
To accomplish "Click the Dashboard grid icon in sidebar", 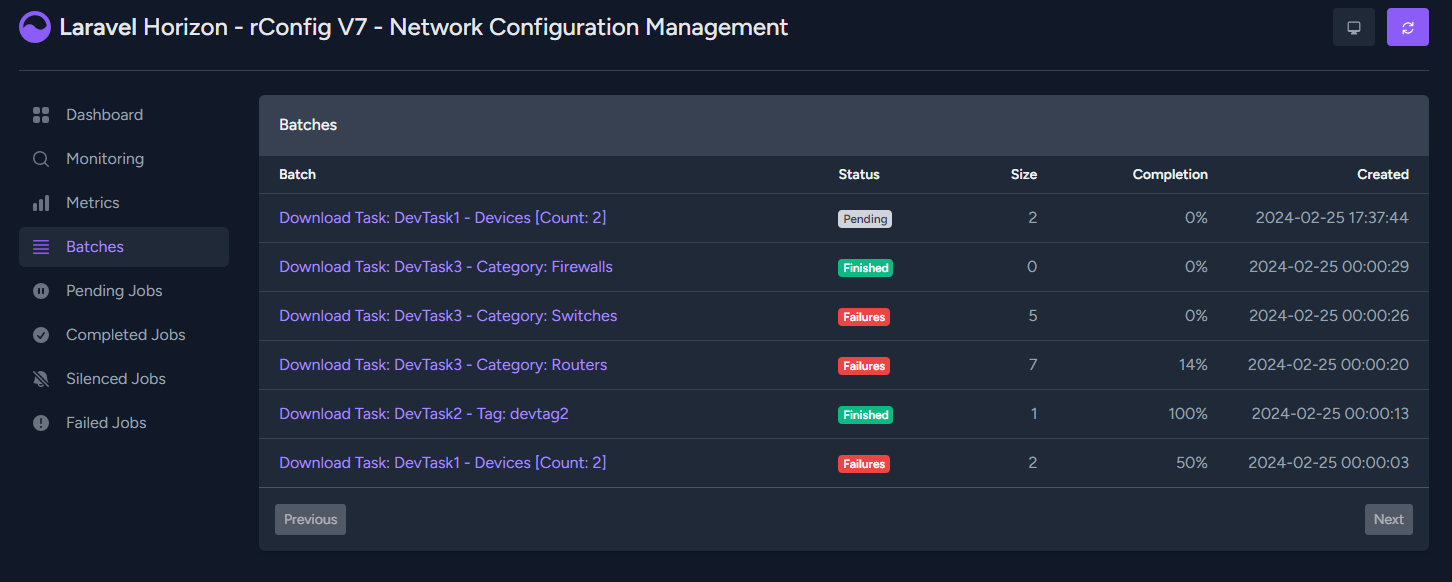I will [x=41, y=115].
